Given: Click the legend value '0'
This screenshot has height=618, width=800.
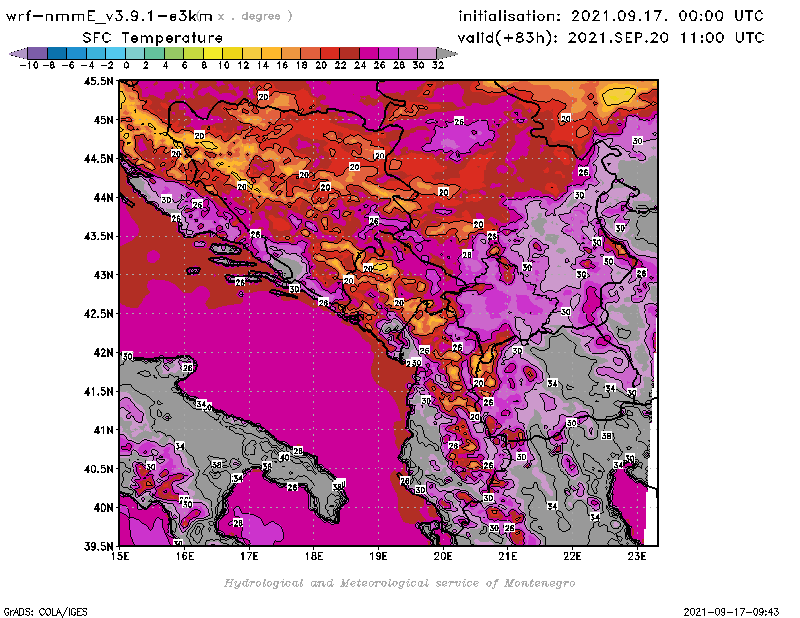Looking at the screenshot, I should coord(126,65).
